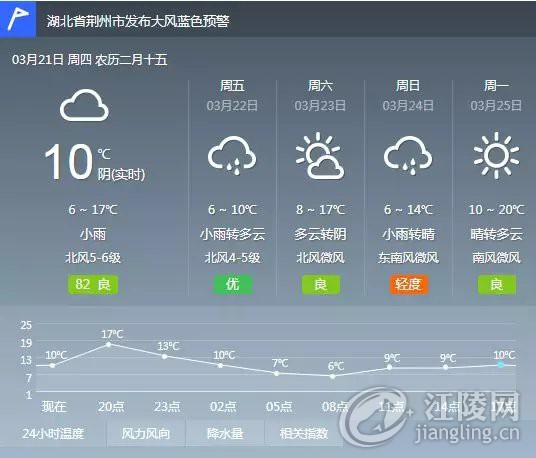Click the orange 轻度 air quality badge
This screenshot has width=536, height=458.
tap(408, 284)
